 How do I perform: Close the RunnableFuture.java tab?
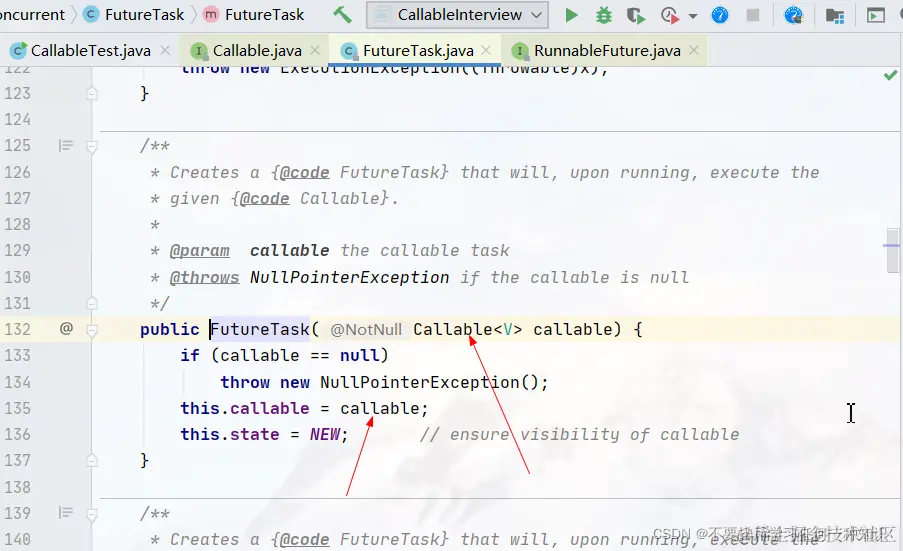tap(694, 50)
